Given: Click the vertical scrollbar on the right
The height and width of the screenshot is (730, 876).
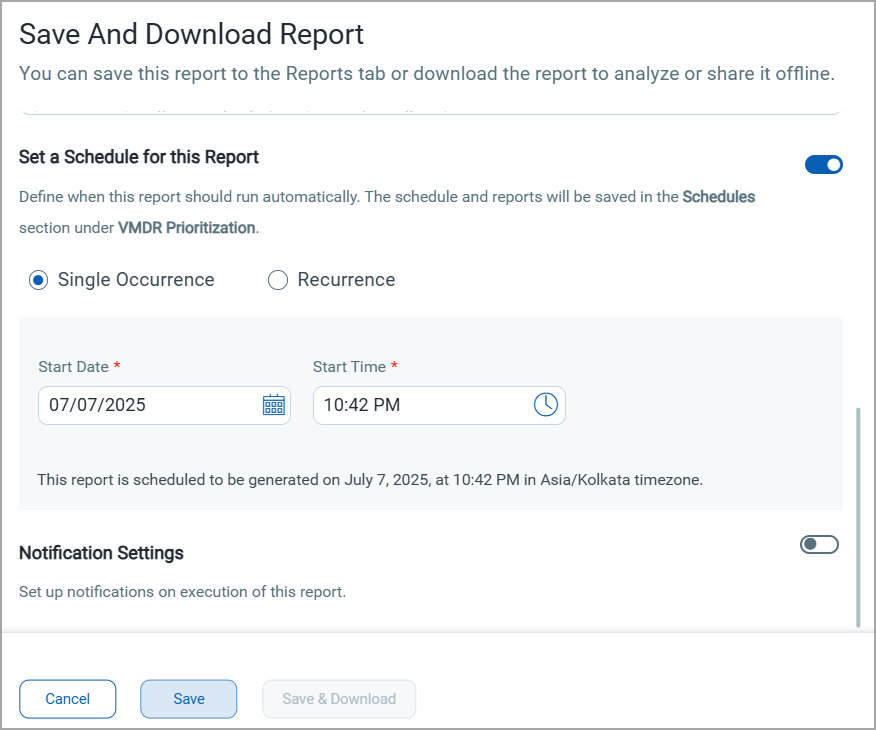Looking at the screenshot, I should point(858,516).
